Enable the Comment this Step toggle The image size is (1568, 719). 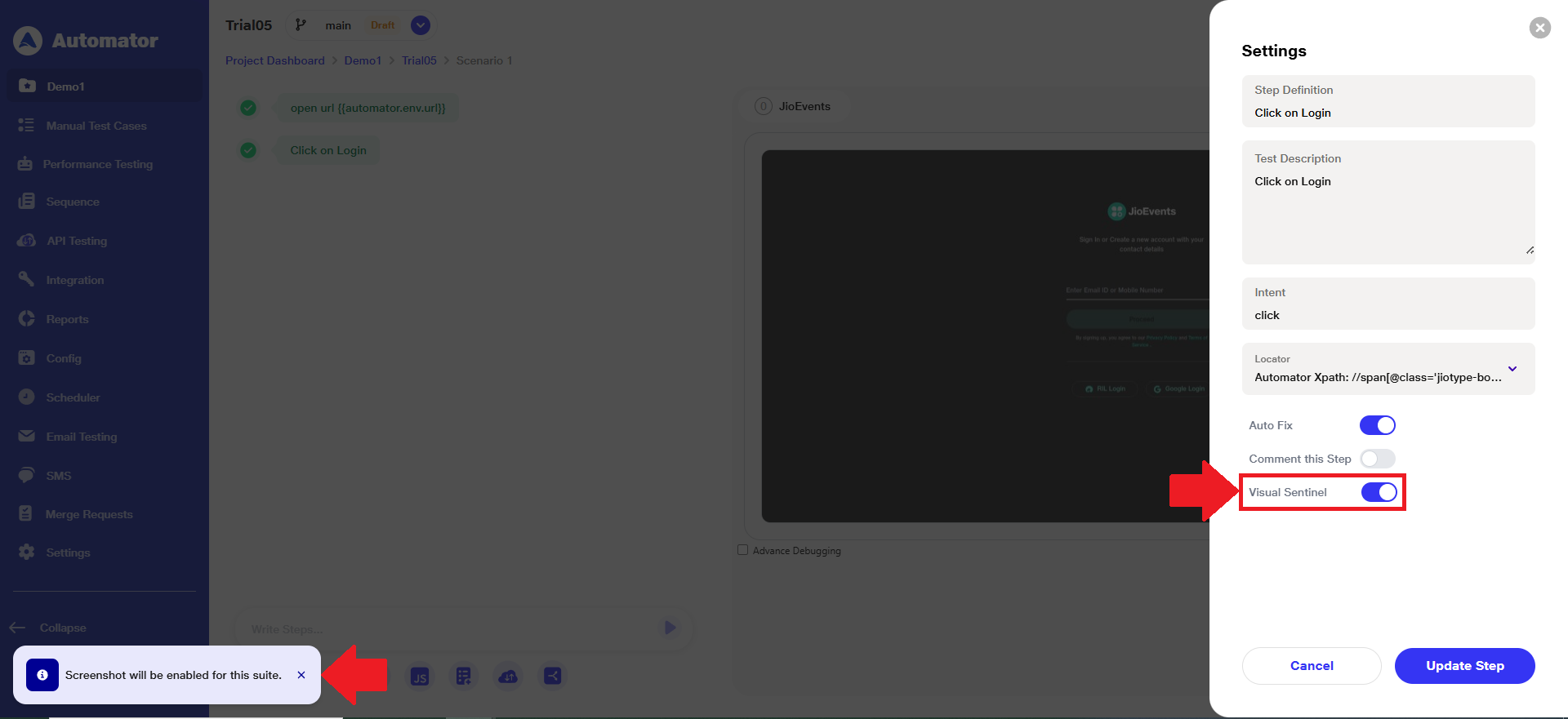click(x=1377, y=459)
